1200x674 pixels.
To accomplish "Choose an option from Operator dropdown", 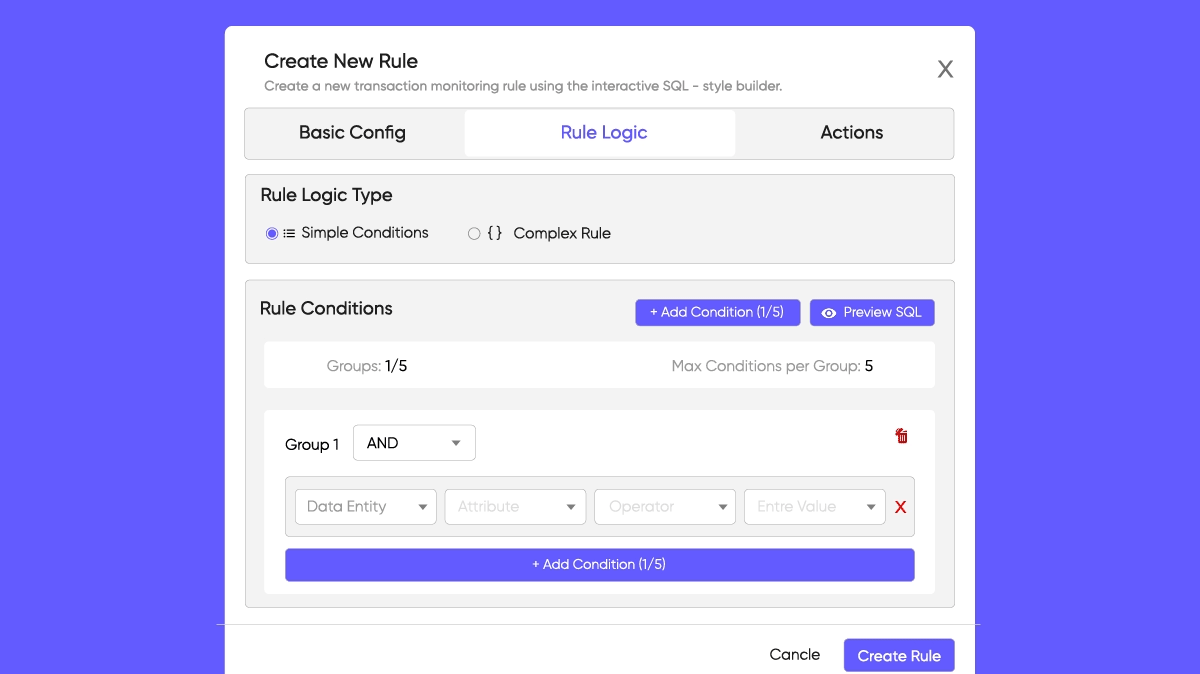I will click(x=665, y=507).
